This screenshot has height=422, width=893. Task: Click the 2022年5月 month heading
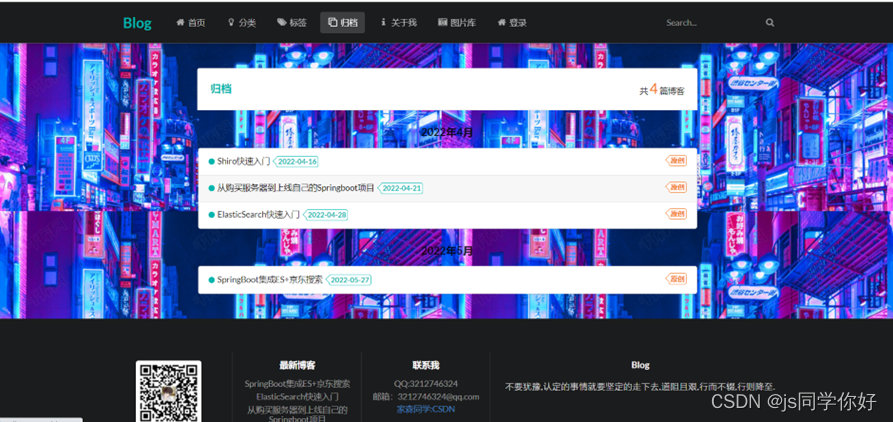(x=447, y=251)
